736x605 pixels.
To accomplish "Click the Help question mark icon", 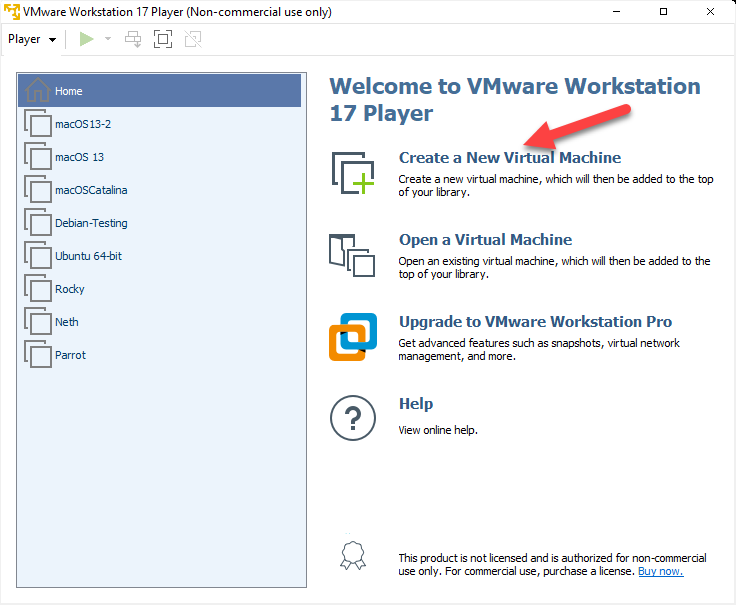I will (x=352, y=417).
